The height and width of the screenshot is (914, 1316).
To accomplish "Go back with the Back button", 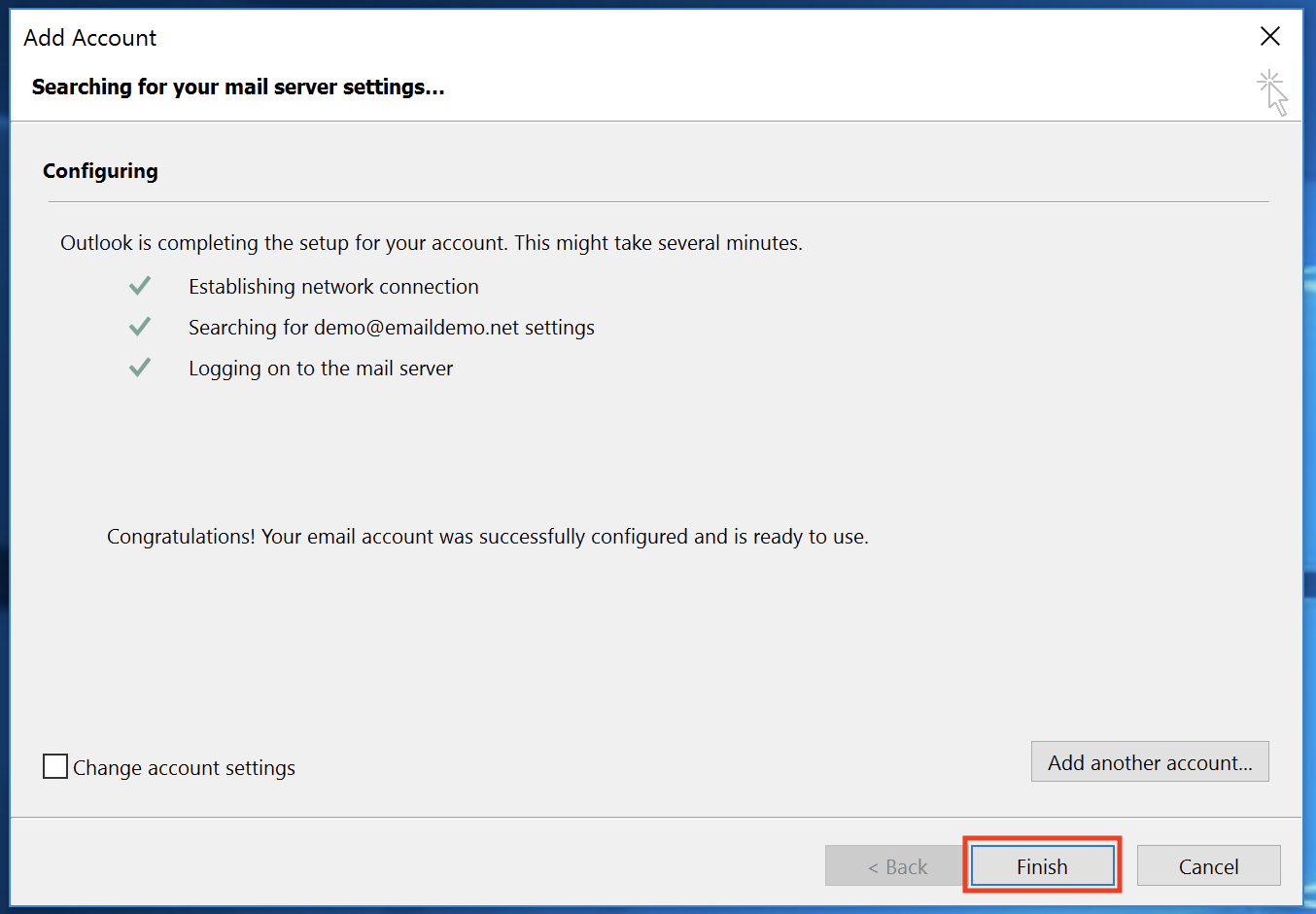I will tap(896, 865).
